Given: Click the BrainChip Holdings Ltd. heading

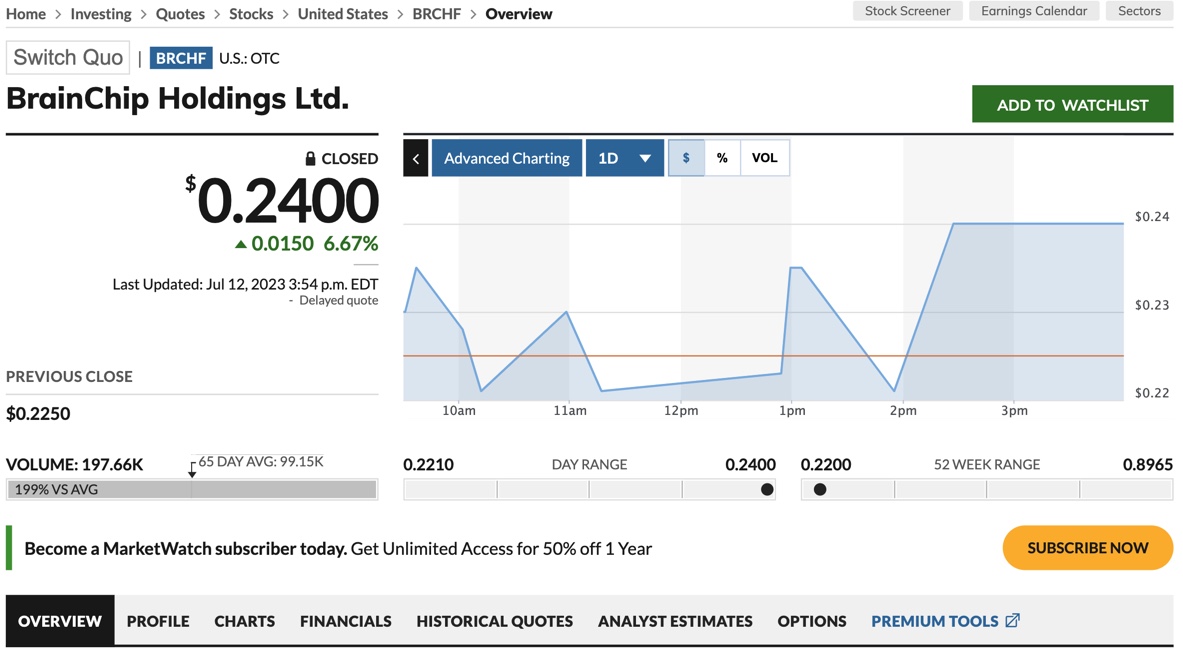Looking at the screenshot, I should [x=177, y=99].
